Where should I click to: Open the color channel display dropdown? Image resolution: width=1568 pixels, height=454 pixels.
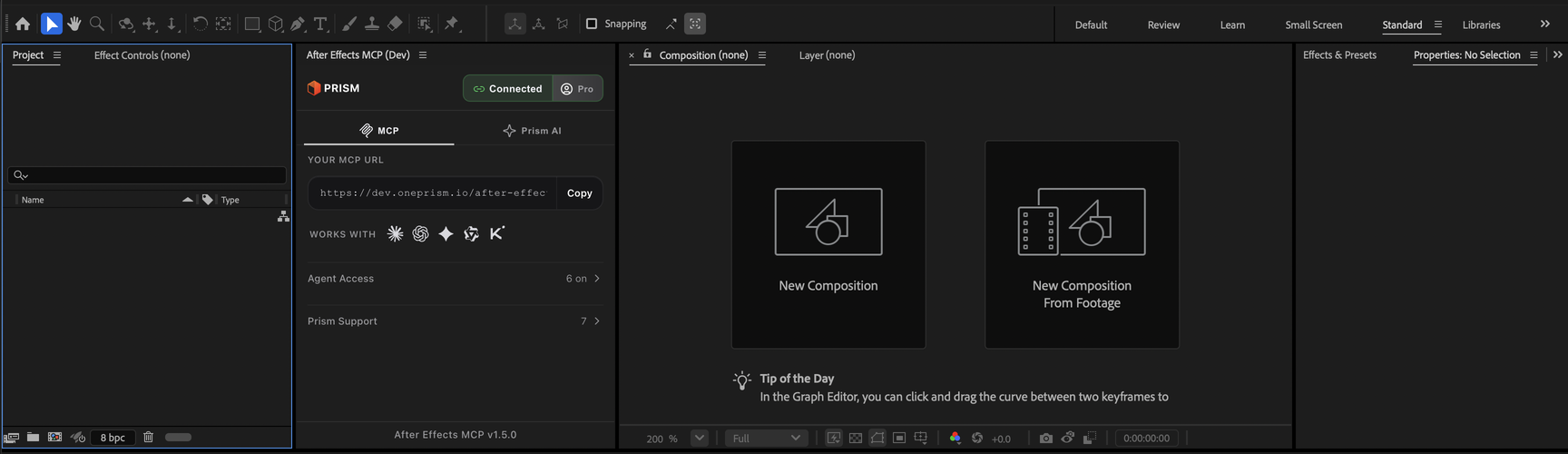click(x=955, y=439)
